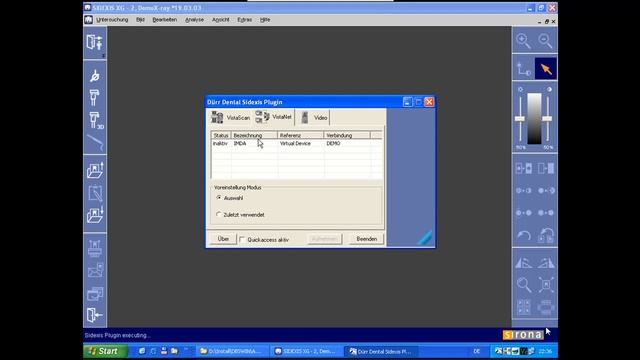Screen dimensions: 640x360
Task: Select the orange arrow pointer tool
Action: coord(546,69)
